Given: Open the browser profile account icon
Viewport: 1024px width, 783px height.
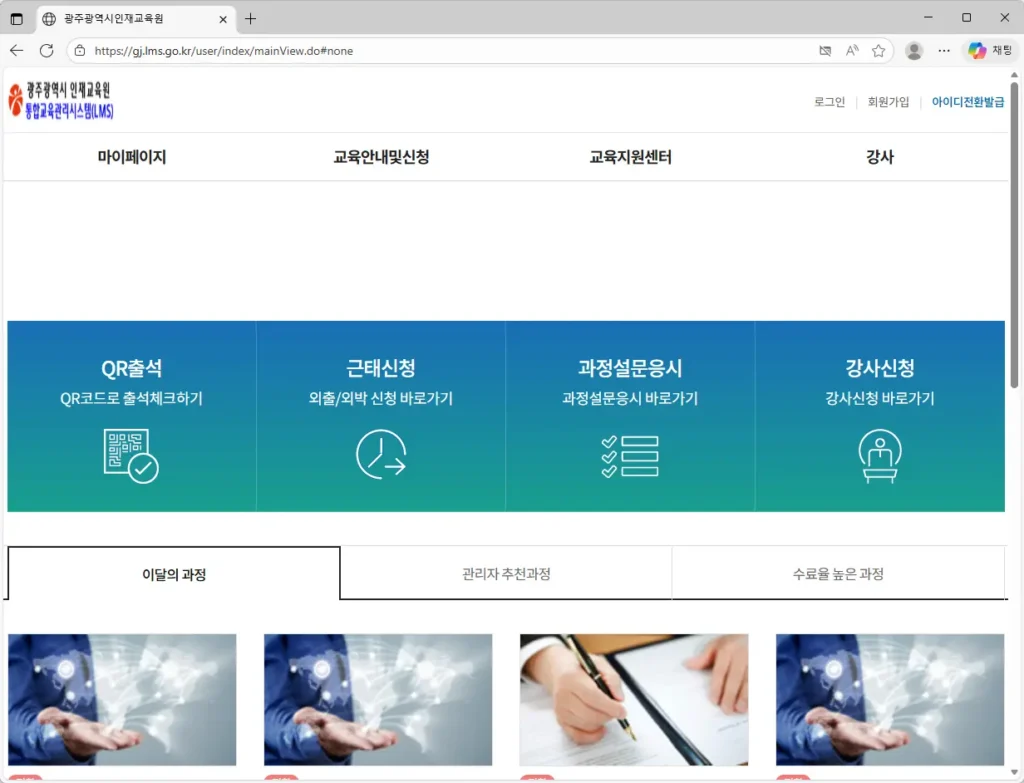Looking at the screenshot, I should [x=914, y=50].
